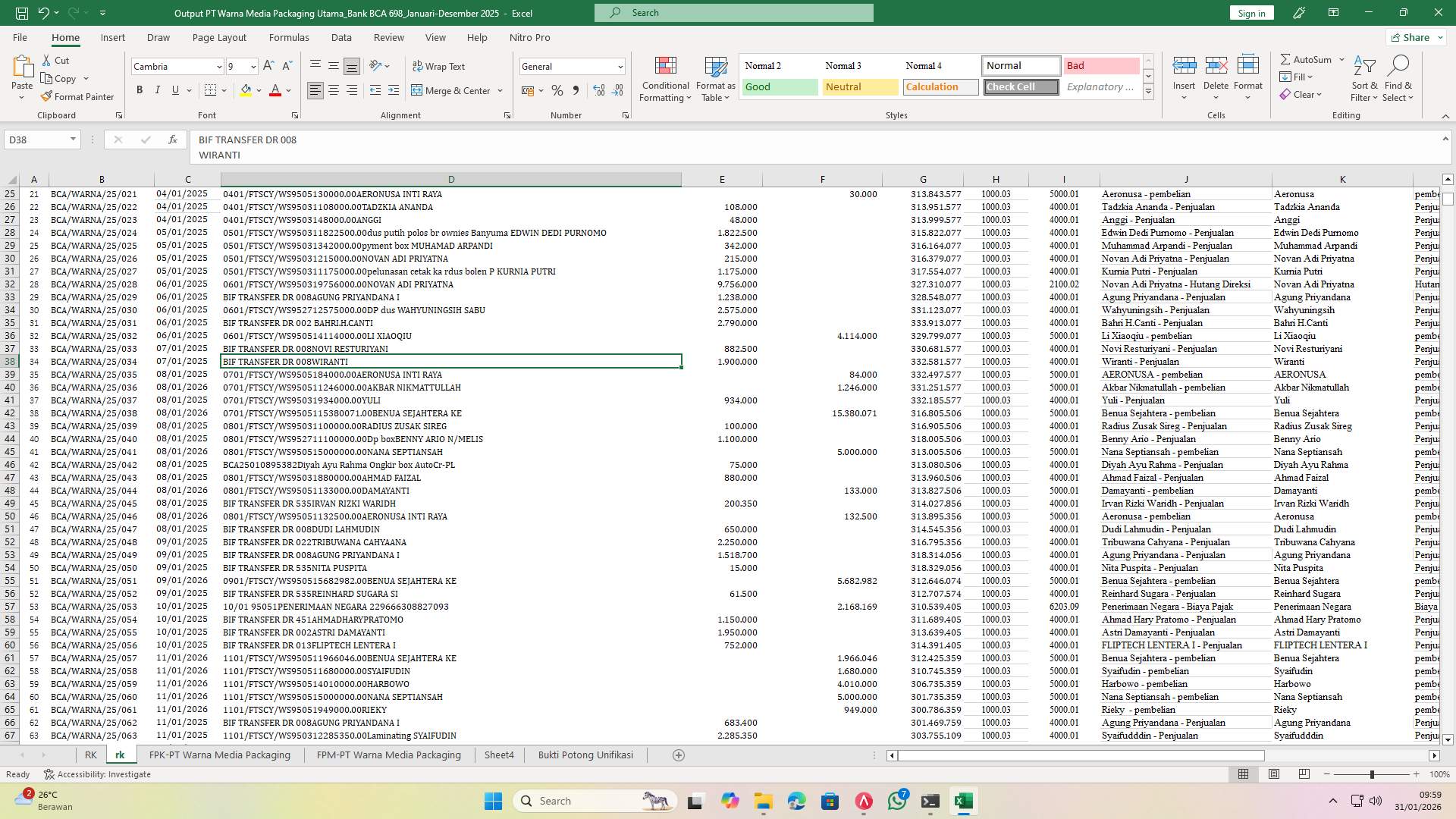The image size is (1456, 819).
Task: Enable Wrap Text
Action: [x=440, y=66]
